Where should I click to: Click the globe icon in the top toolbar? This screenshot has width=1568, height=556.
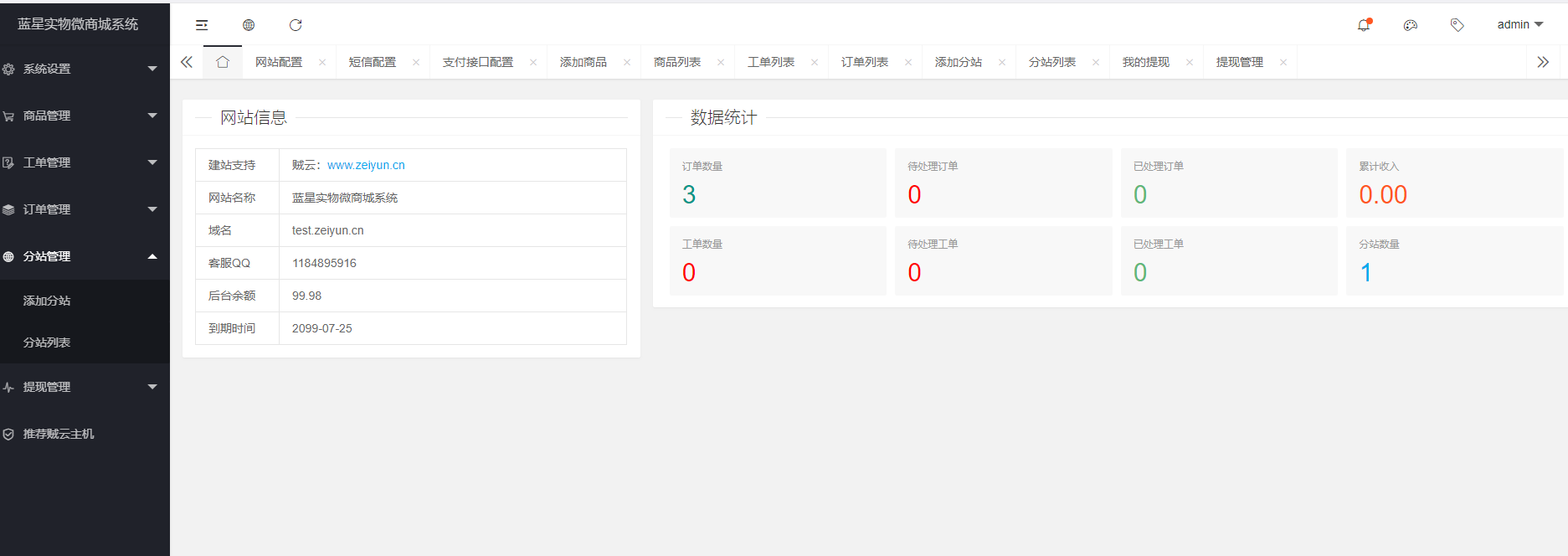(x=249, y=25)
